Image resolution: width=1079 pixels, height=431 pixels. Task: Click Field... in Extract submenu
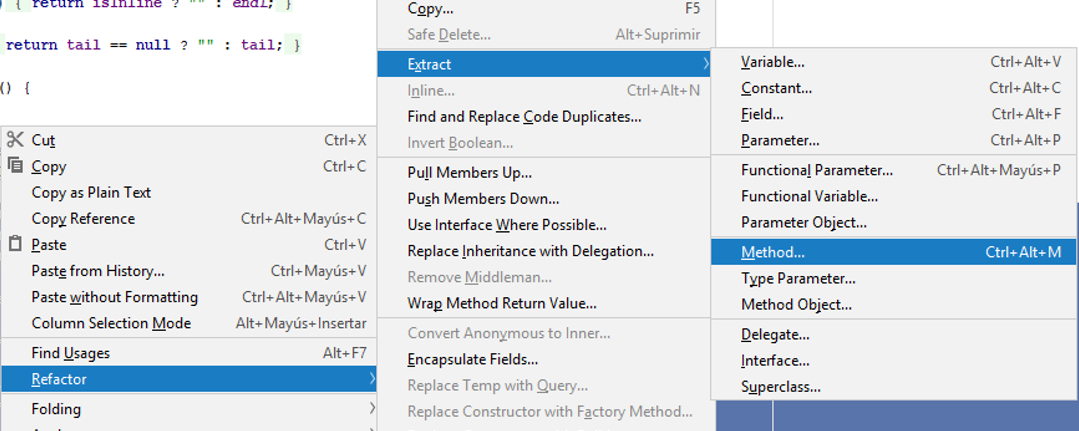coord(762,114)
